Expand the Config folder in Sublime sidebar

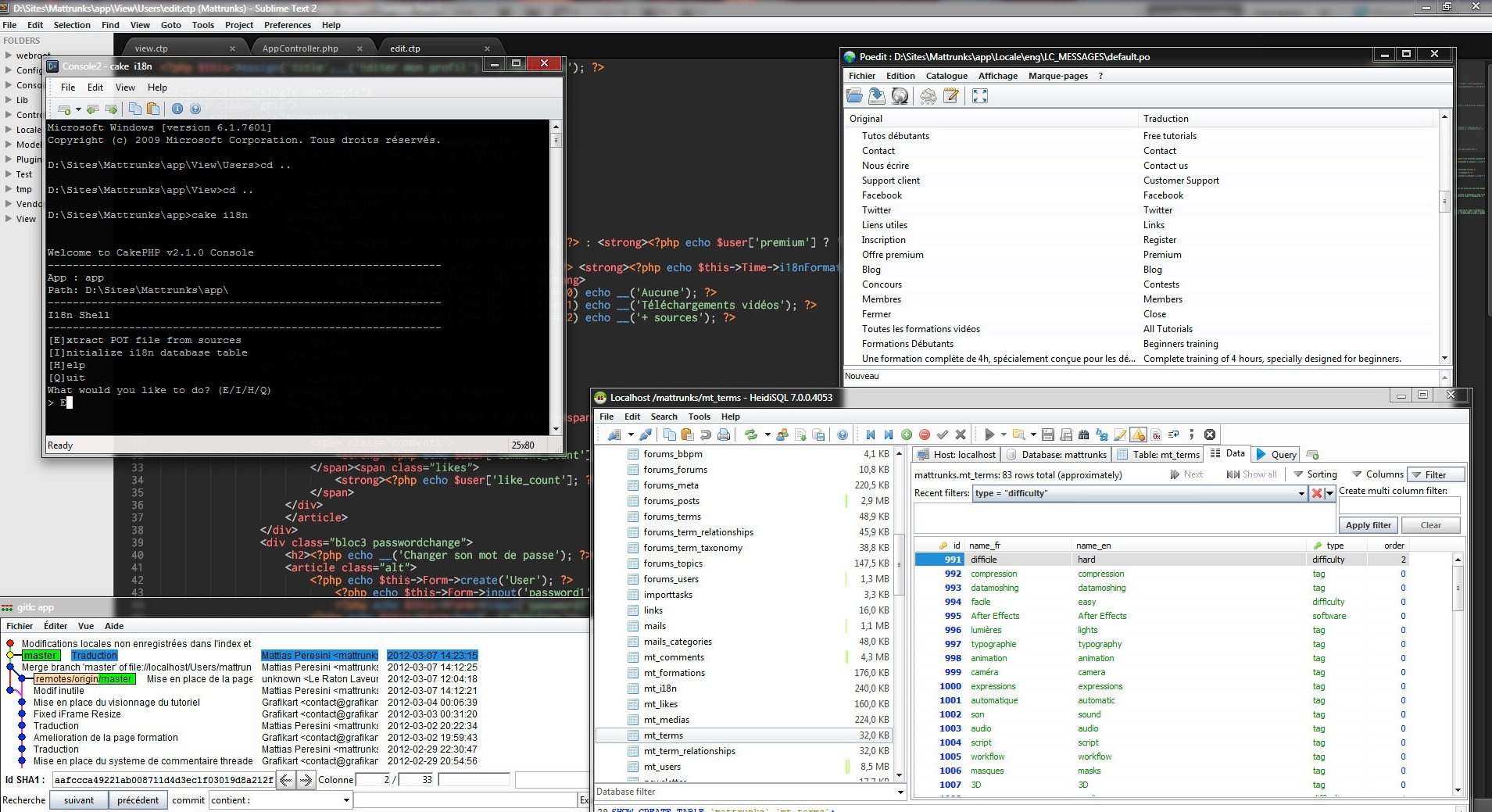point(9,70)
